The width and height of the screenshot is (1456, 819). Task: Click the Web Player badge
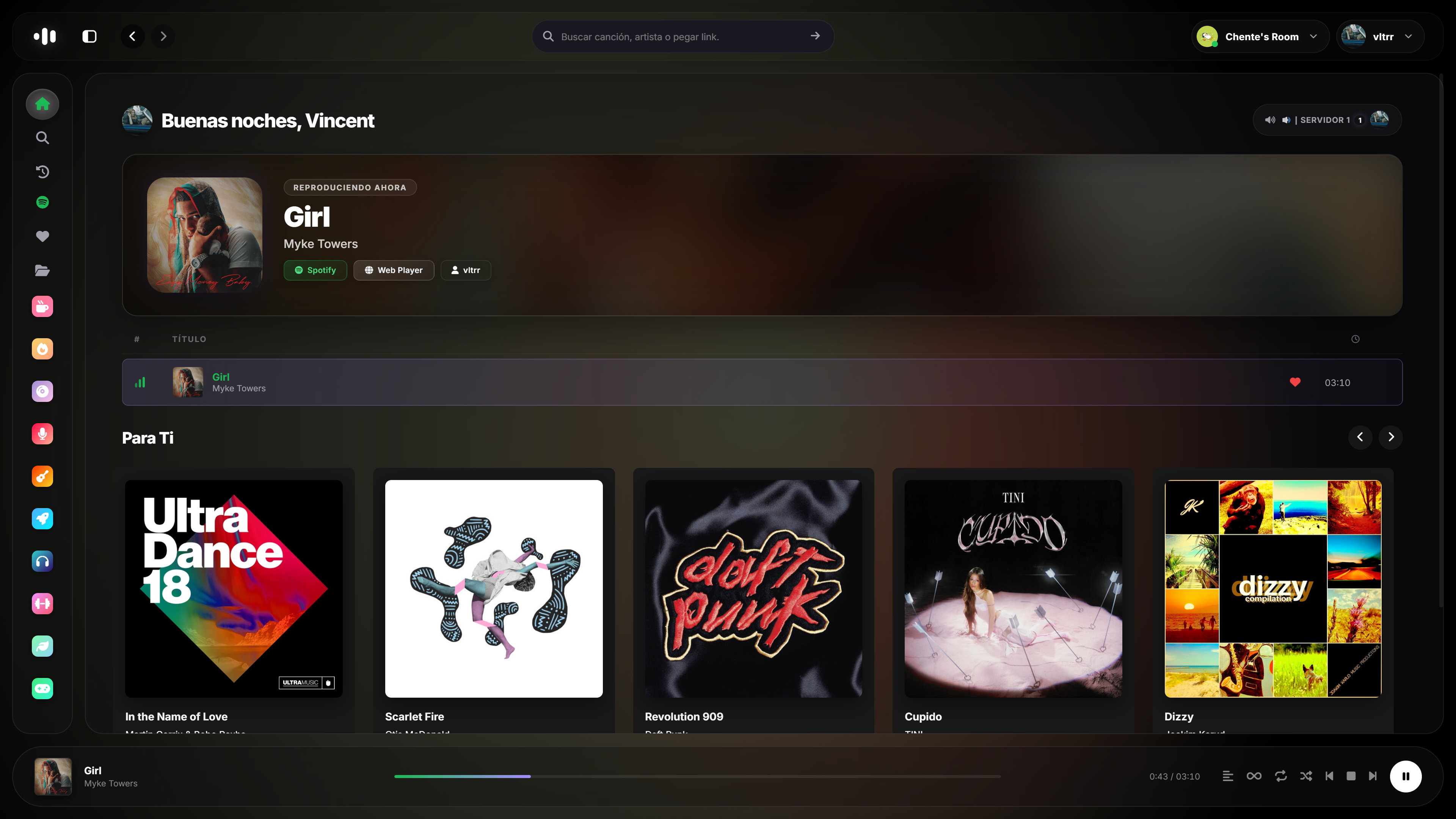(x=394, y=270)
